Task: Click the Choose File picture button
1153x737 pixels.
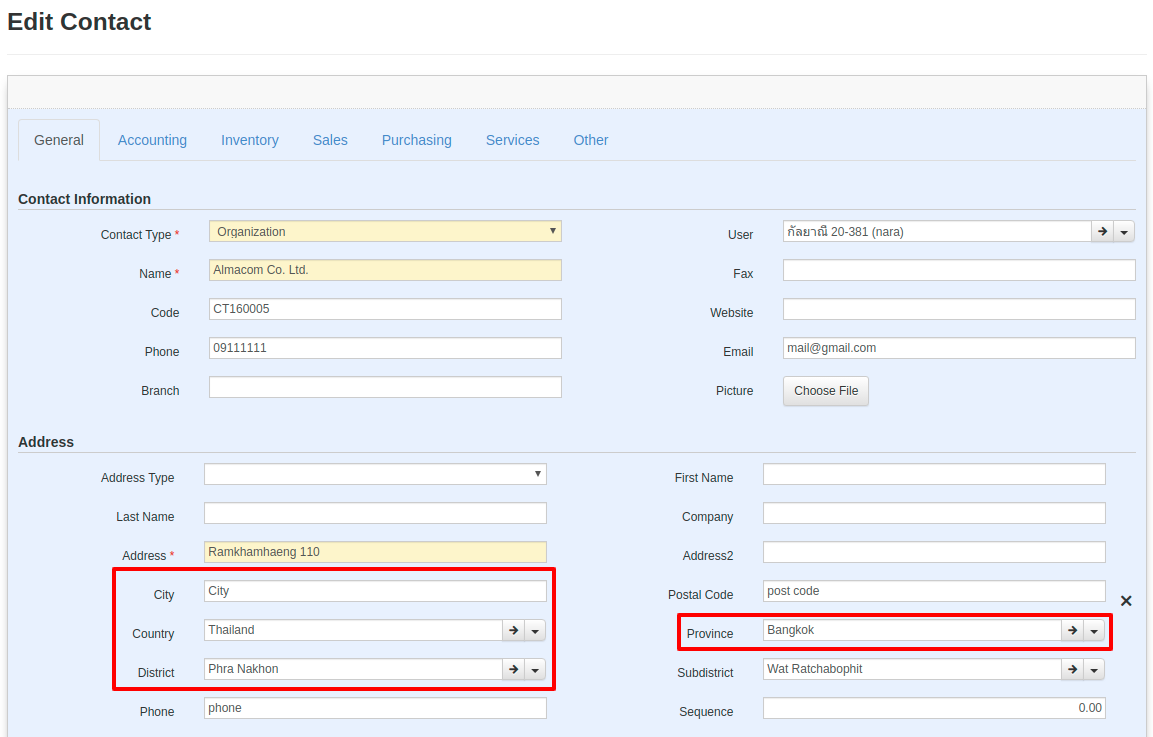Action: [826, 391]
